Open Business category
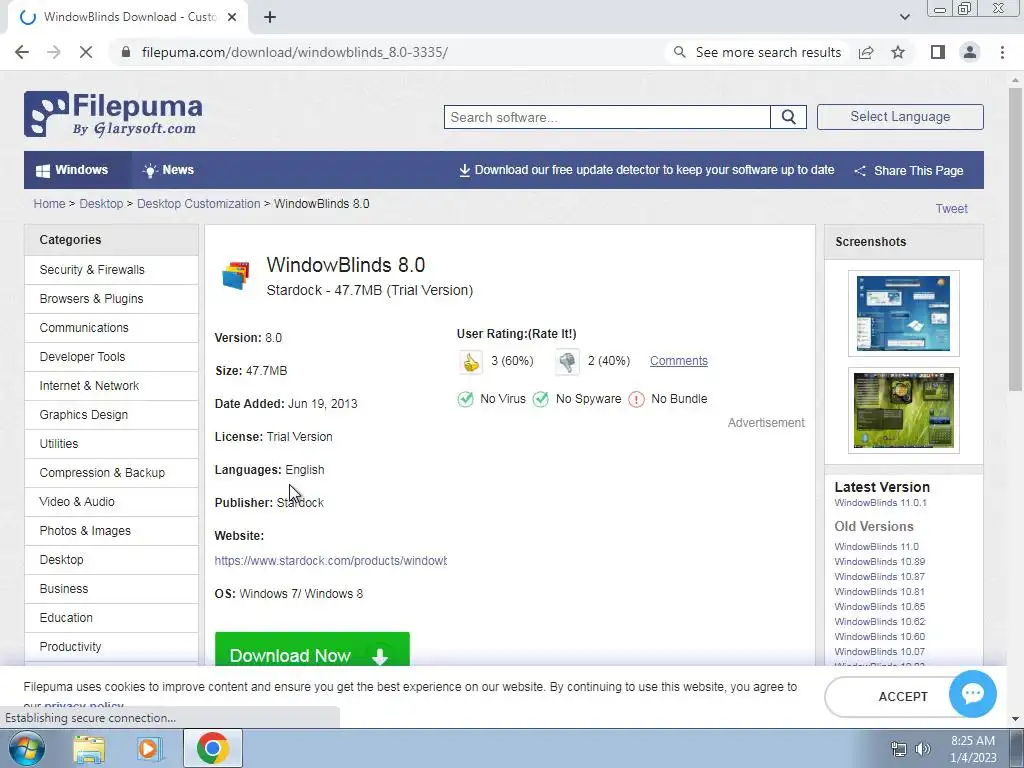Viewport: 1024px width, 768px height. point(112,588)
